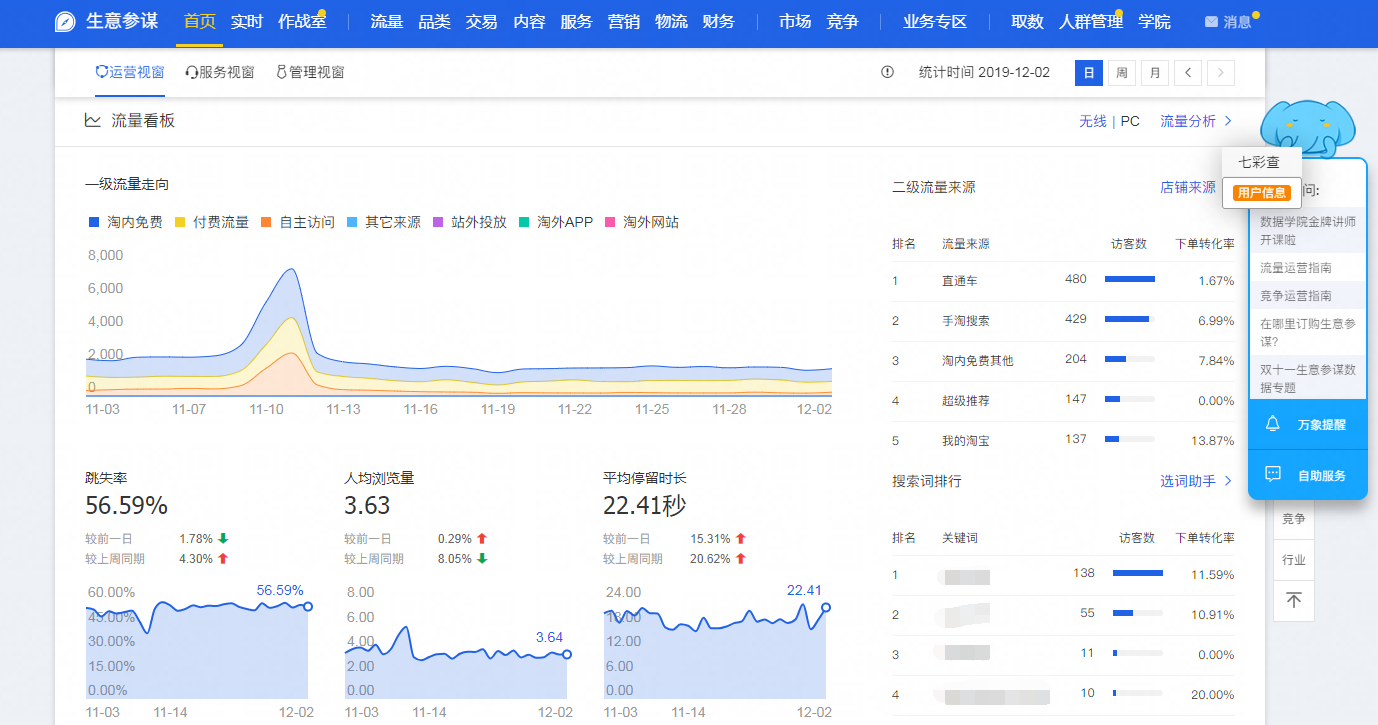
Task: Toggle 淘内免费 legend series
Action: (x=126, y=222)
